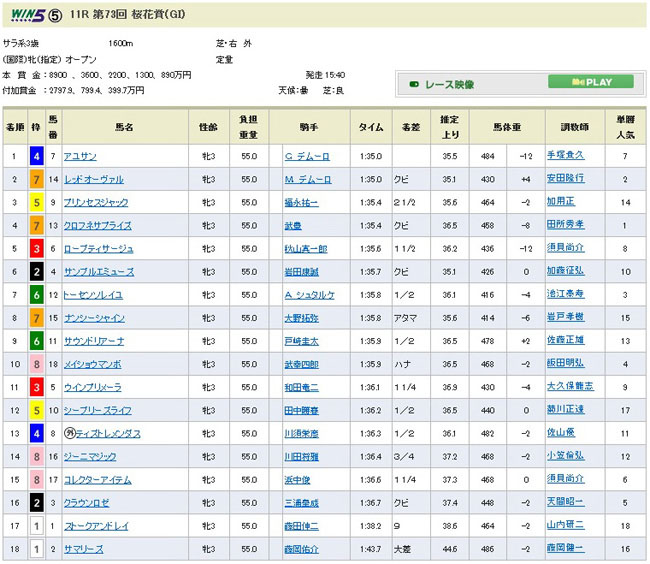This screenshot has height=564, width=650.
Task: Click the circled 外 icon beside ディストレメンダス
Action: pos(70,433)
